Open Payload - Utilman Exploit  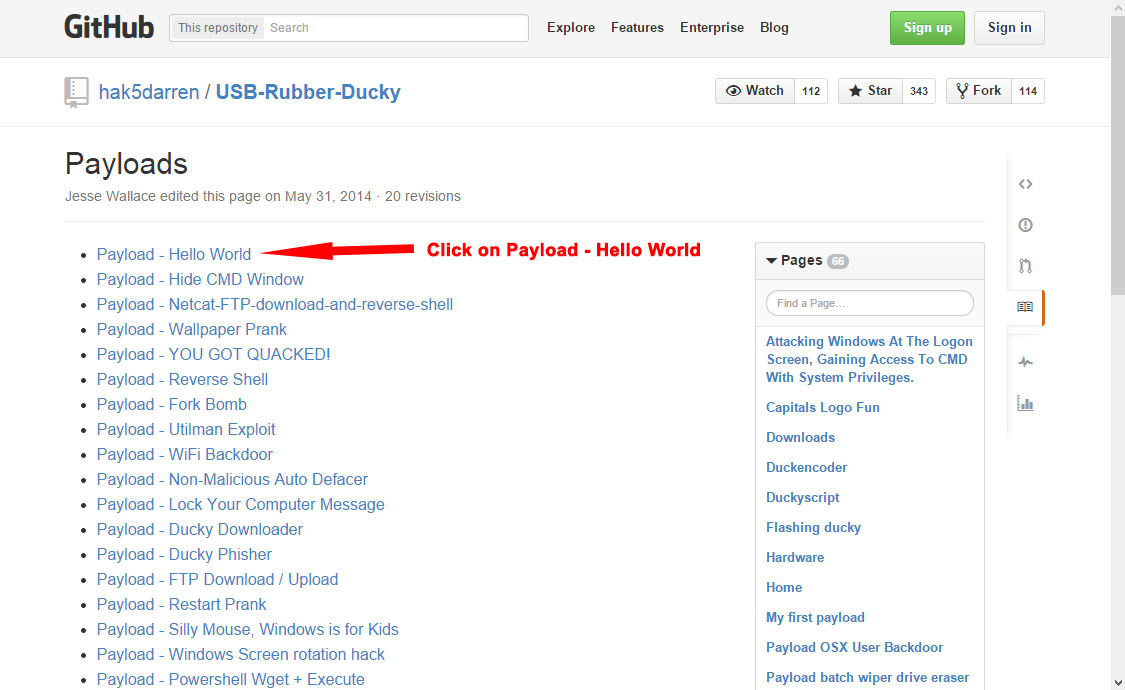[x=186, y=430]
